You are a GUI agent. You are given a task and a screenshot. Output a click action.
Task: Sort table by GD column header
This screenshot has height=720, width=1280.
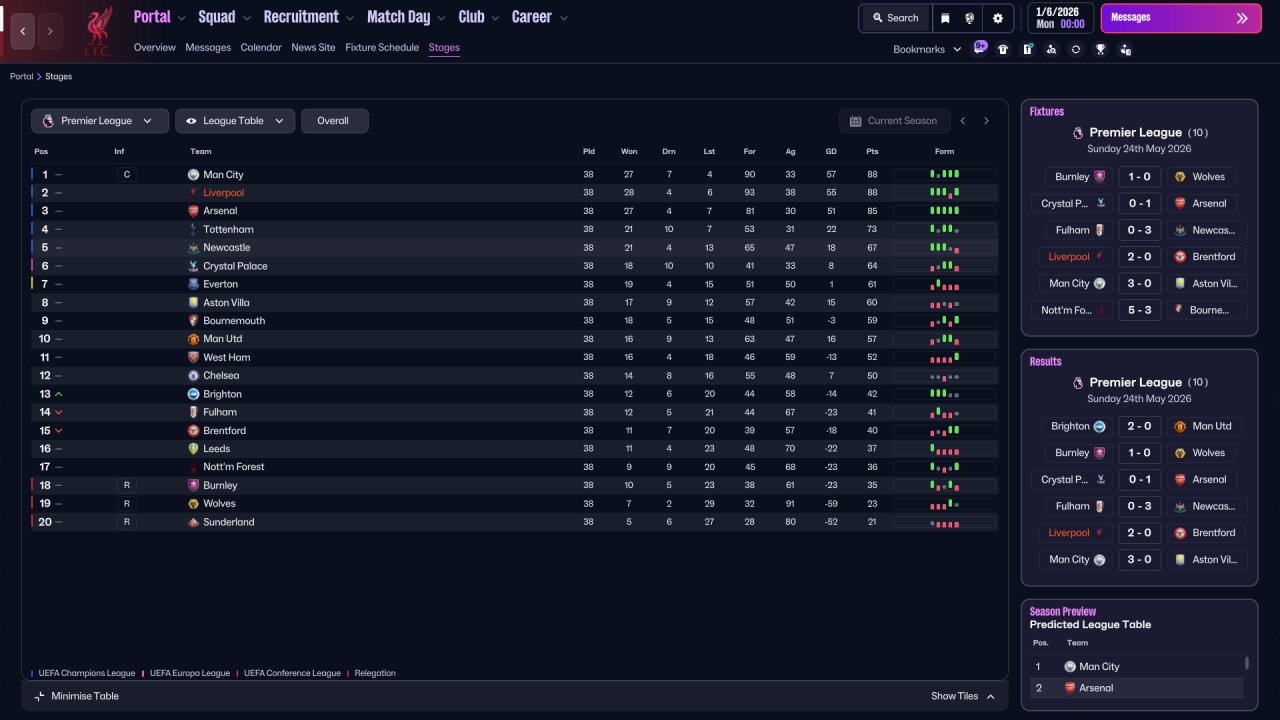(831, 152)
